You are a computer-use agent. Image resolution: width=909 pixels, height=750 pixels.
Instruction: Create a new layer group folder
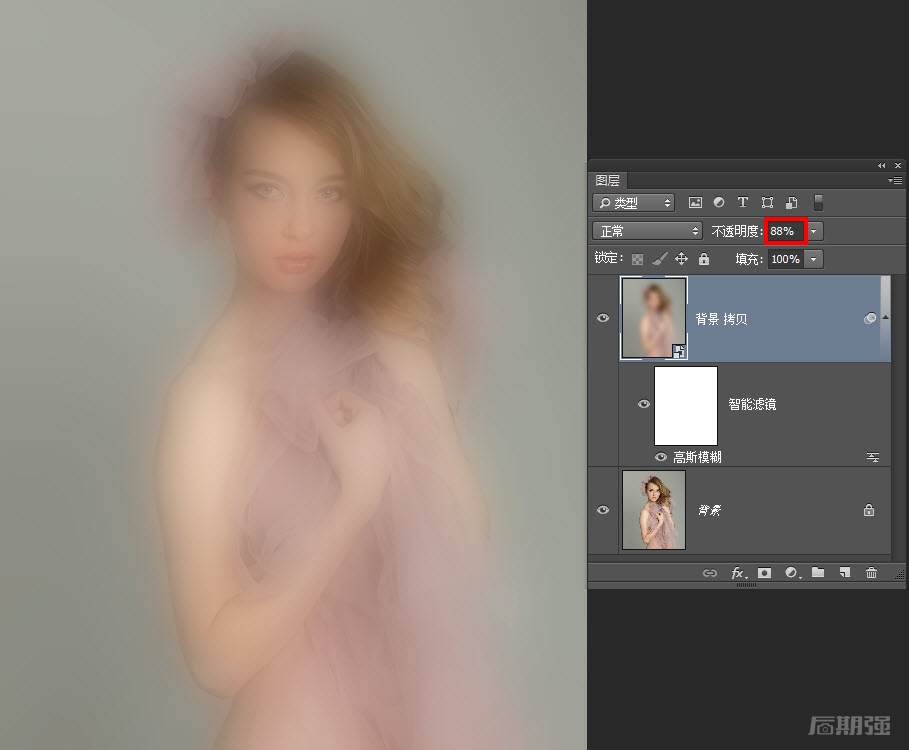click(818, 573)
